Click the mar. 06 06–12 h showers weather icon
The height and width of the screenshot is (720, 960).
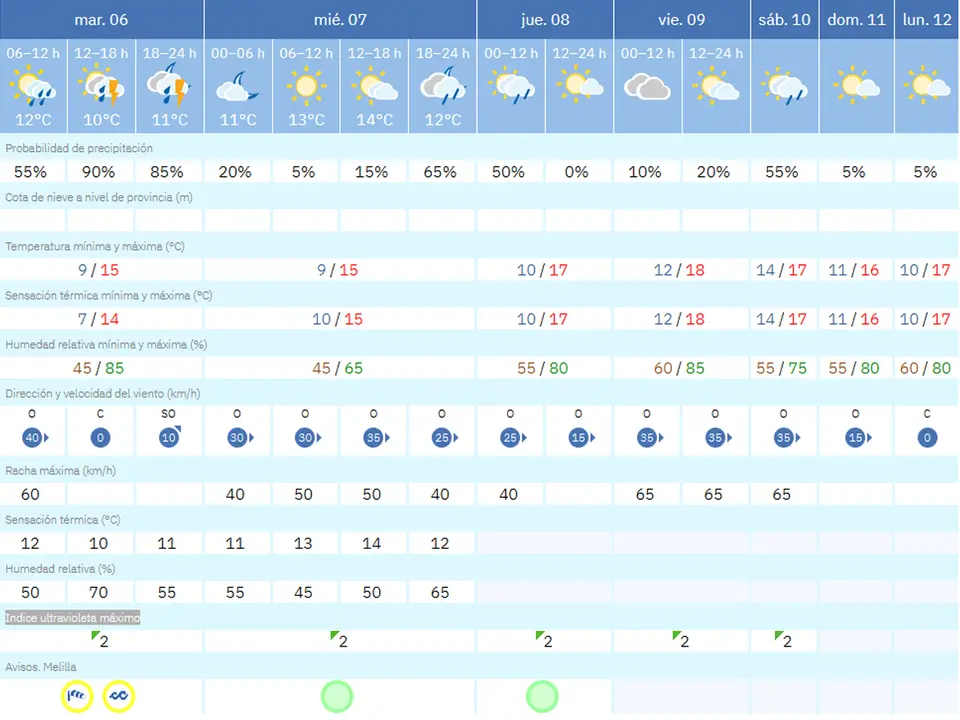pyautogui.click(x=33, y=86)
